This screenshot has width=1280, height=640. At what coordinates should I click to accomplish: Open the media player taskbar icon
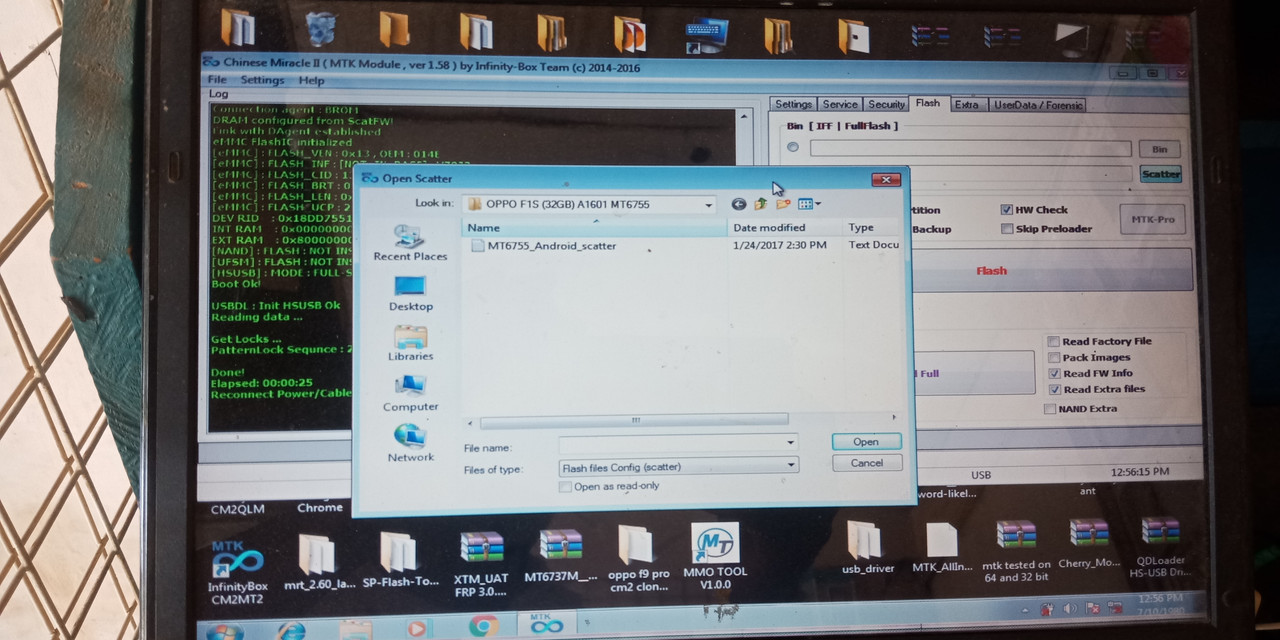click(x=416, y=628)
